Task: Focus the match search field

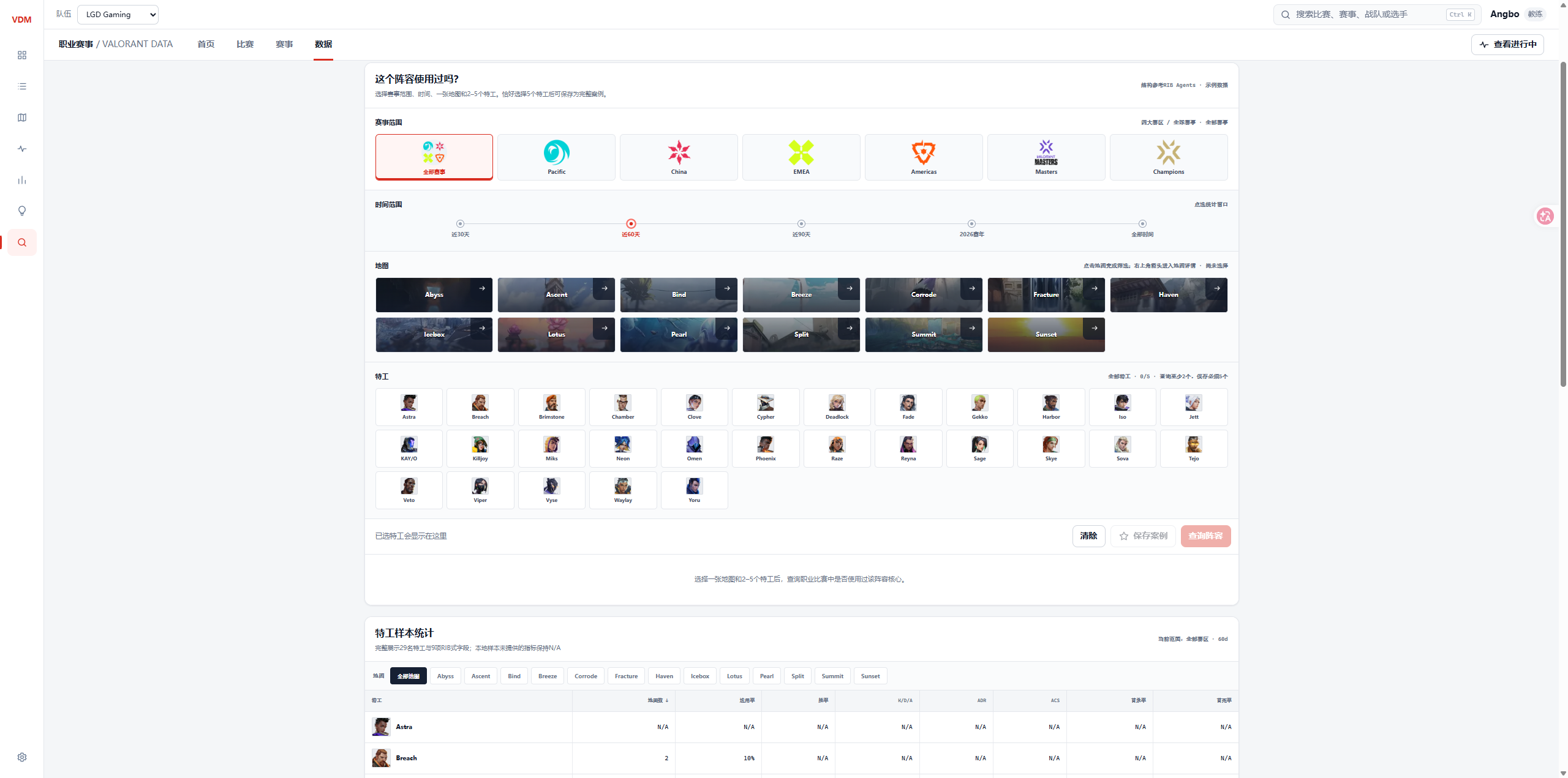Action: [1377, 15]
